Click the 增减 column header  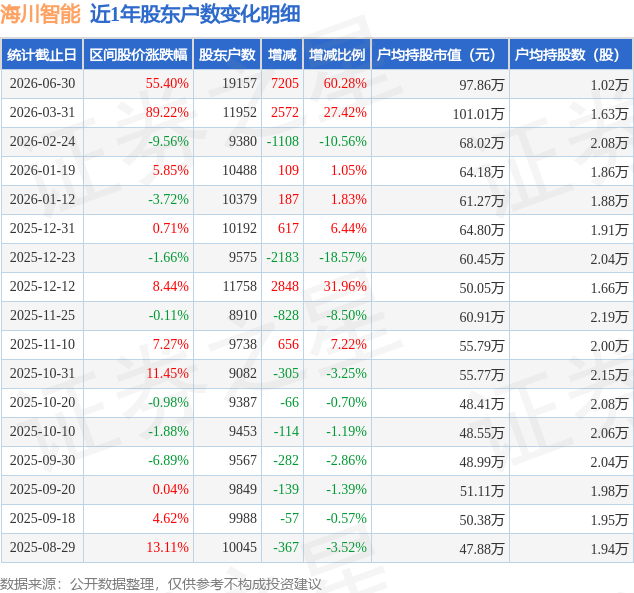click(282, 55)
